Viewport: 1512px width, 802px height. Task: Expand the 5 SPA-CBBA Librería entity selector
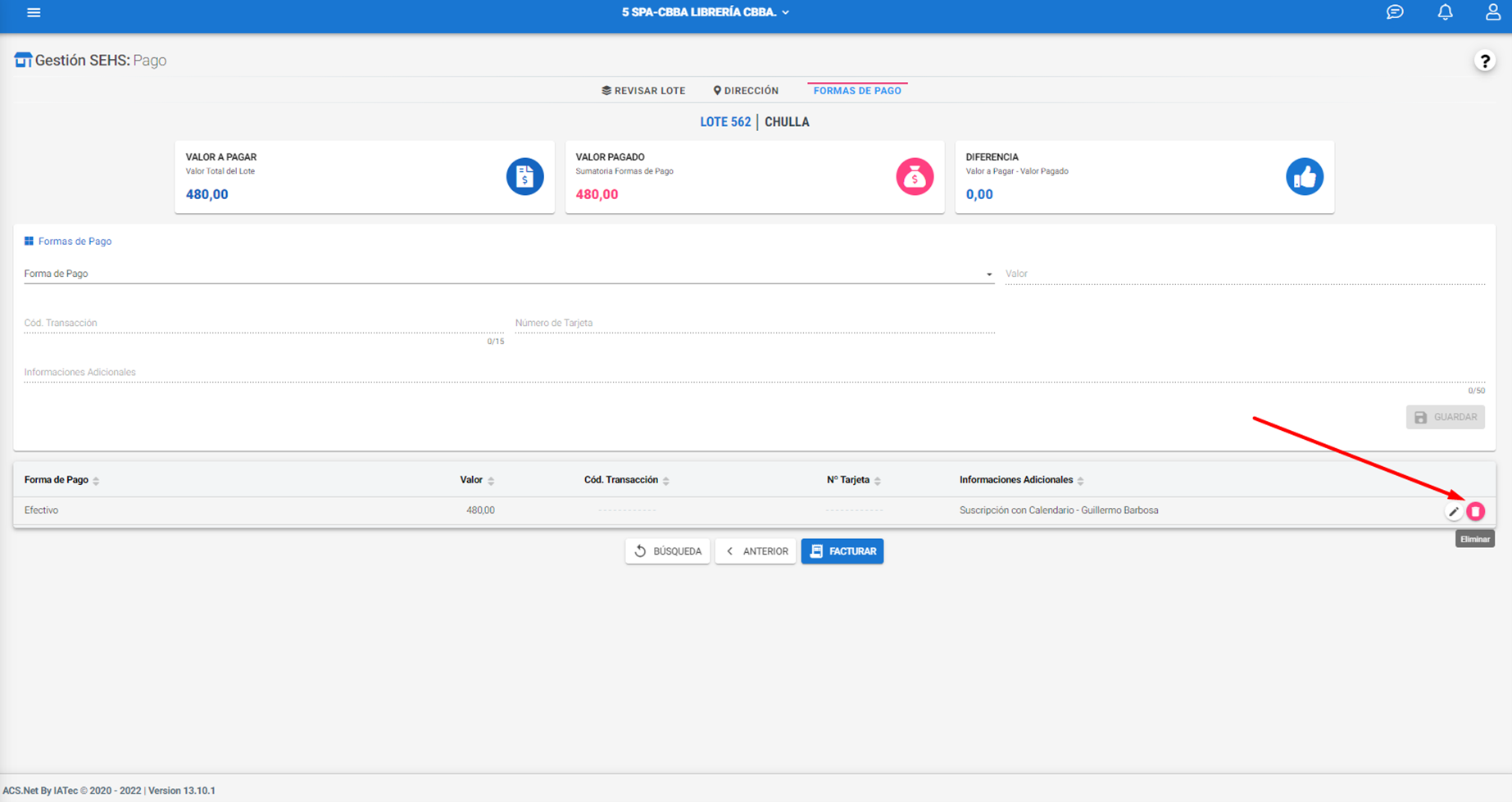coord(705,12)
